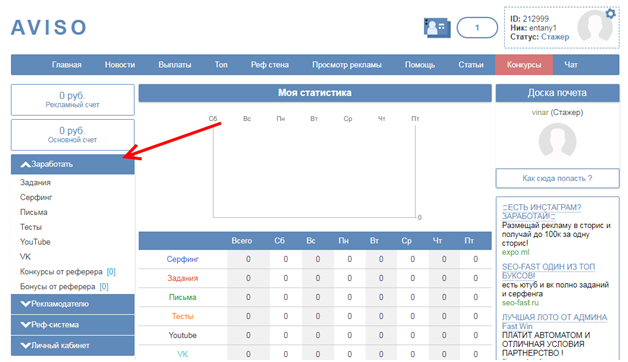Screen dimensions: 628x362
Task: Click the Ср day label on the chart
Action: click(348, 119)
